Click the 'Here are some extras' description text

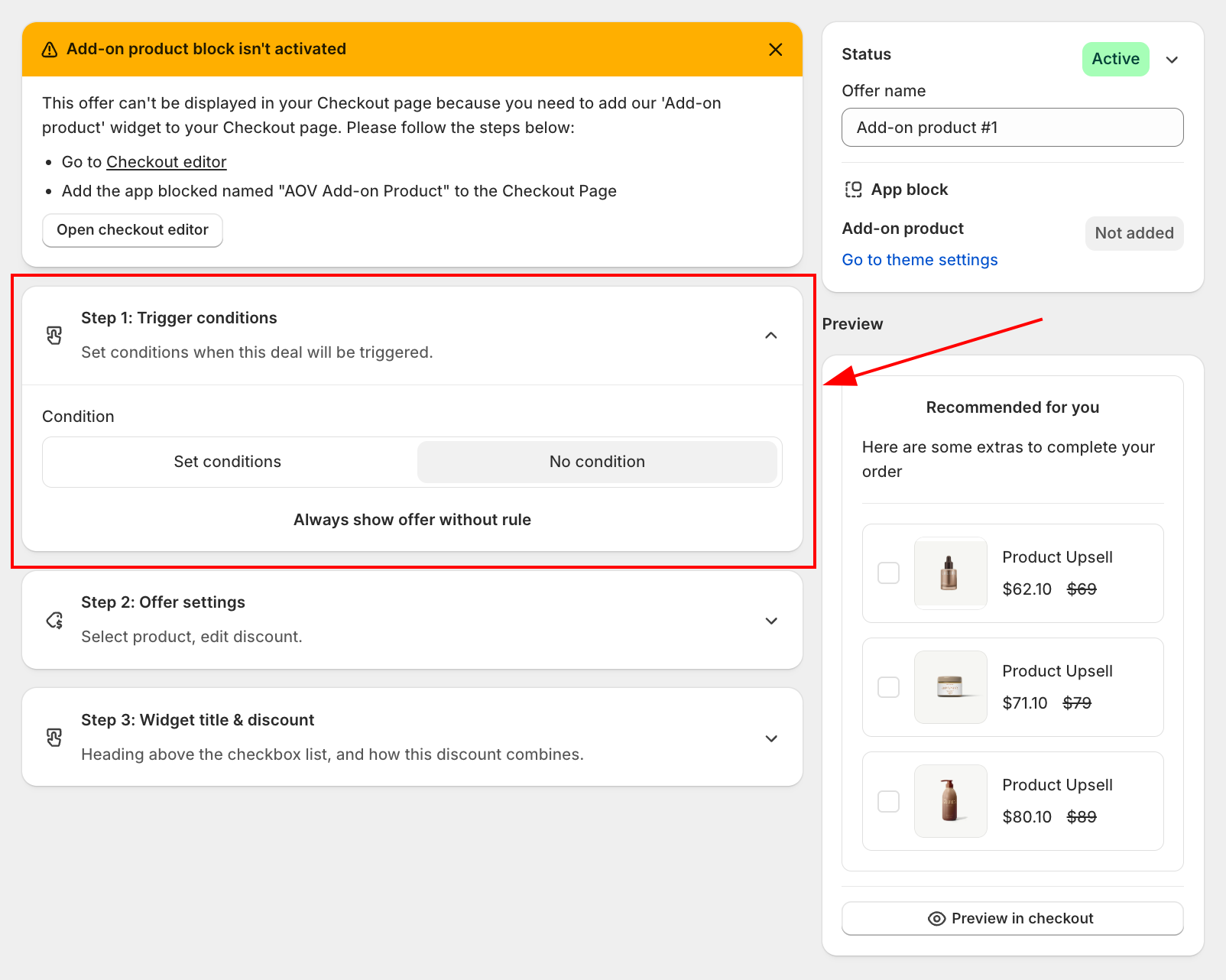coord(1008,459)
